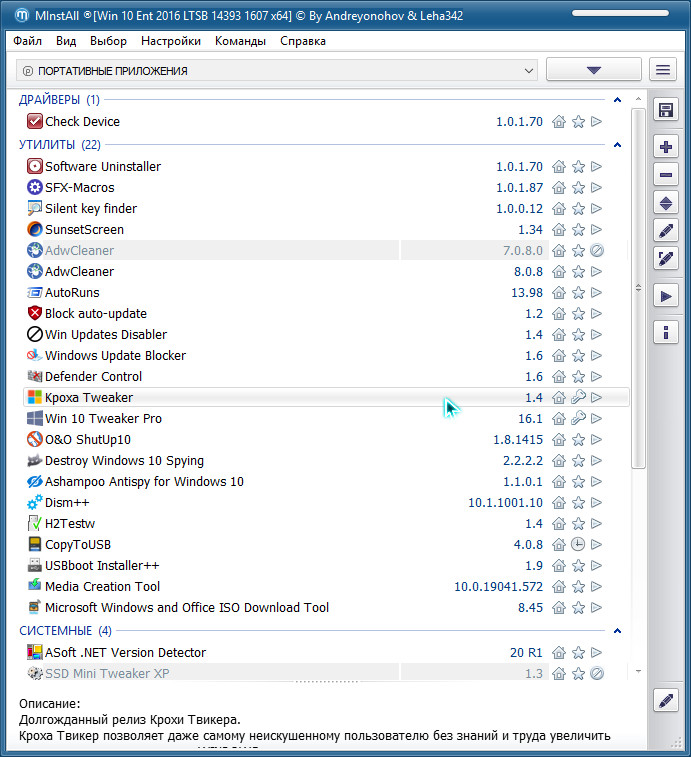Click the home icon for Silent key finder

(x=559, y=209)
